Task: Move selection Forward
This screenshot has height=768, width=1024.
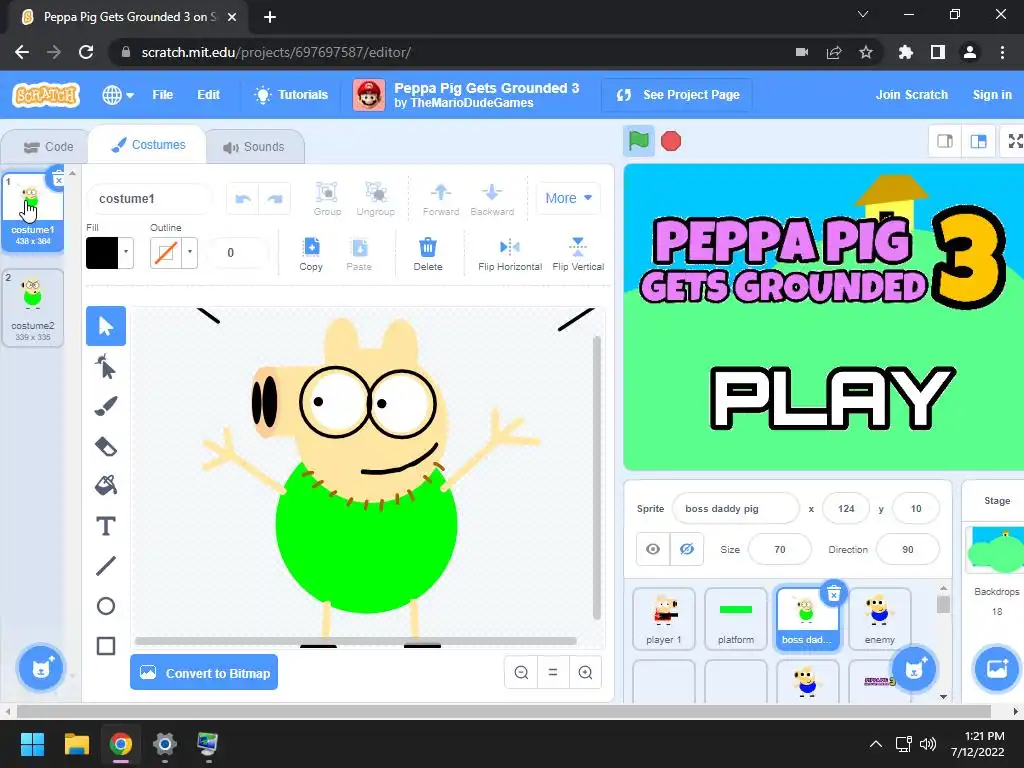Action: (441, 199)
